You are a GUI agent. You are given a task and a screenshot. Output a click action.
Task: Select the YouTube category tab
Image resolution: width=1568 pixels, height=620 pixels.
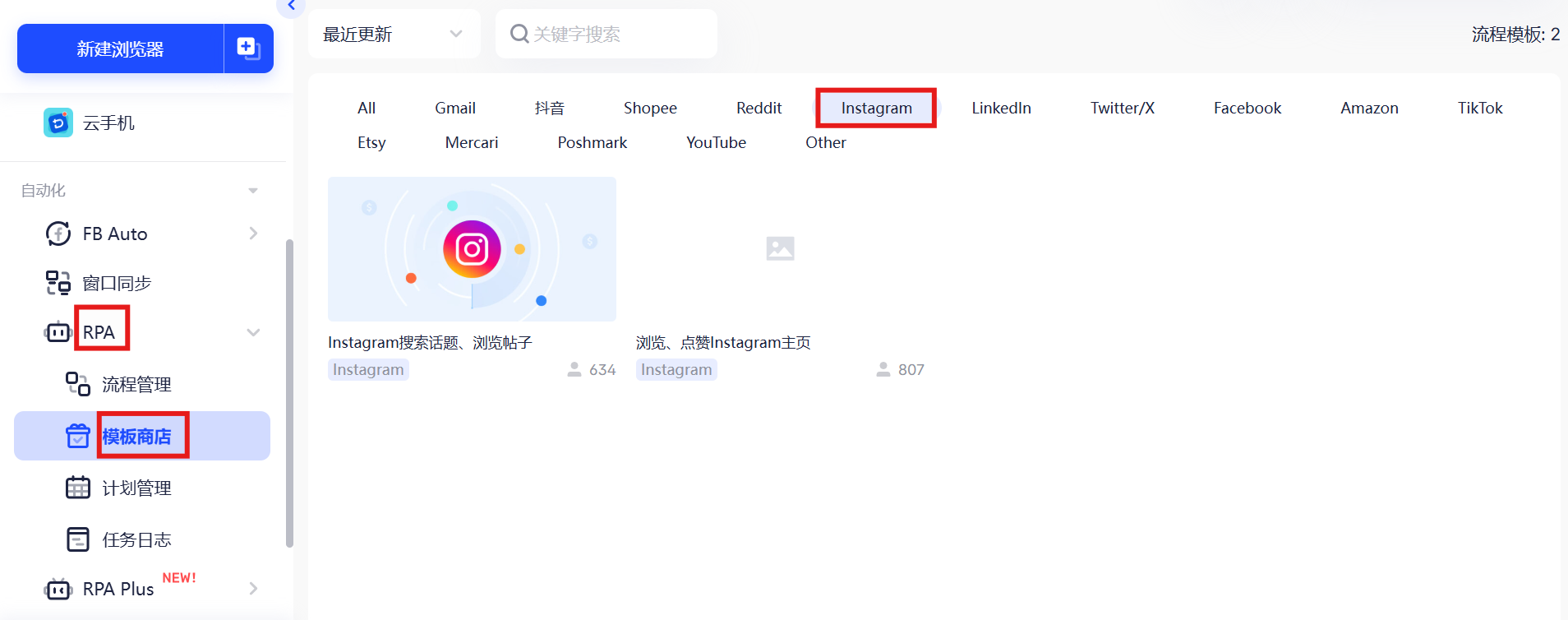click(x=716, y=142)
